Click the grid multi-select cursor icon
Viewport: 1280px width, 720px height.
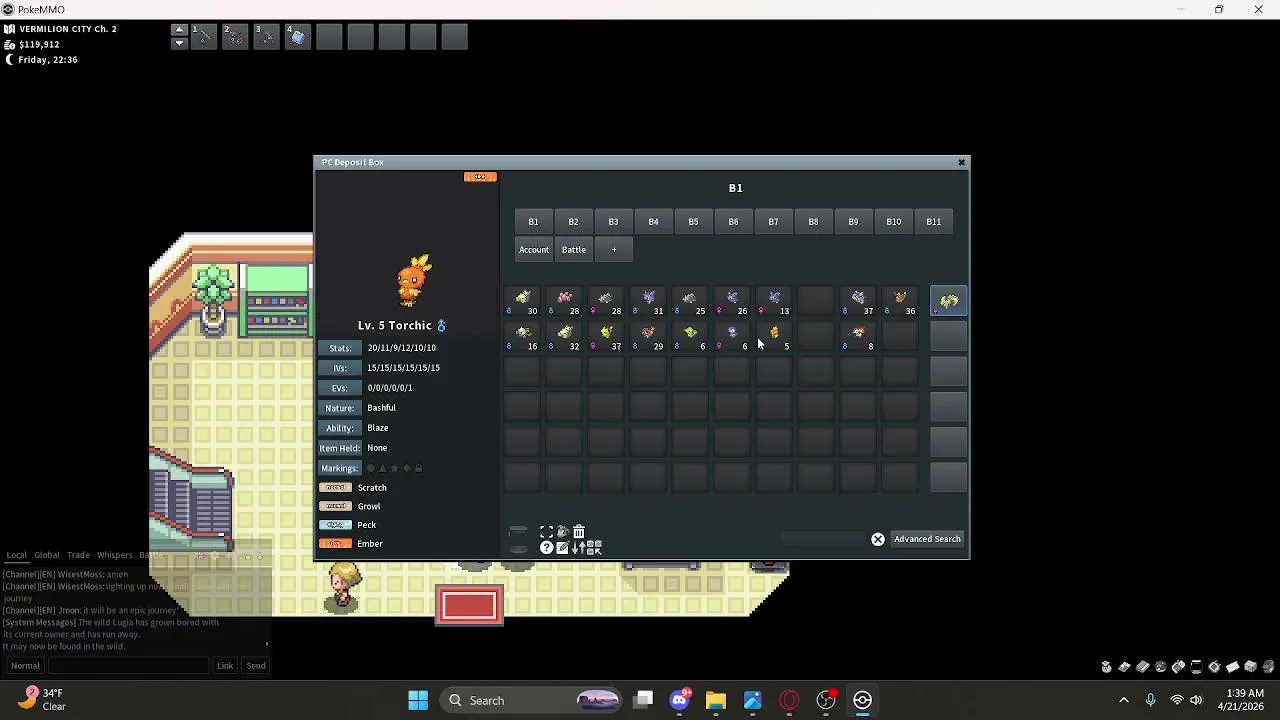tap(594, 548)
